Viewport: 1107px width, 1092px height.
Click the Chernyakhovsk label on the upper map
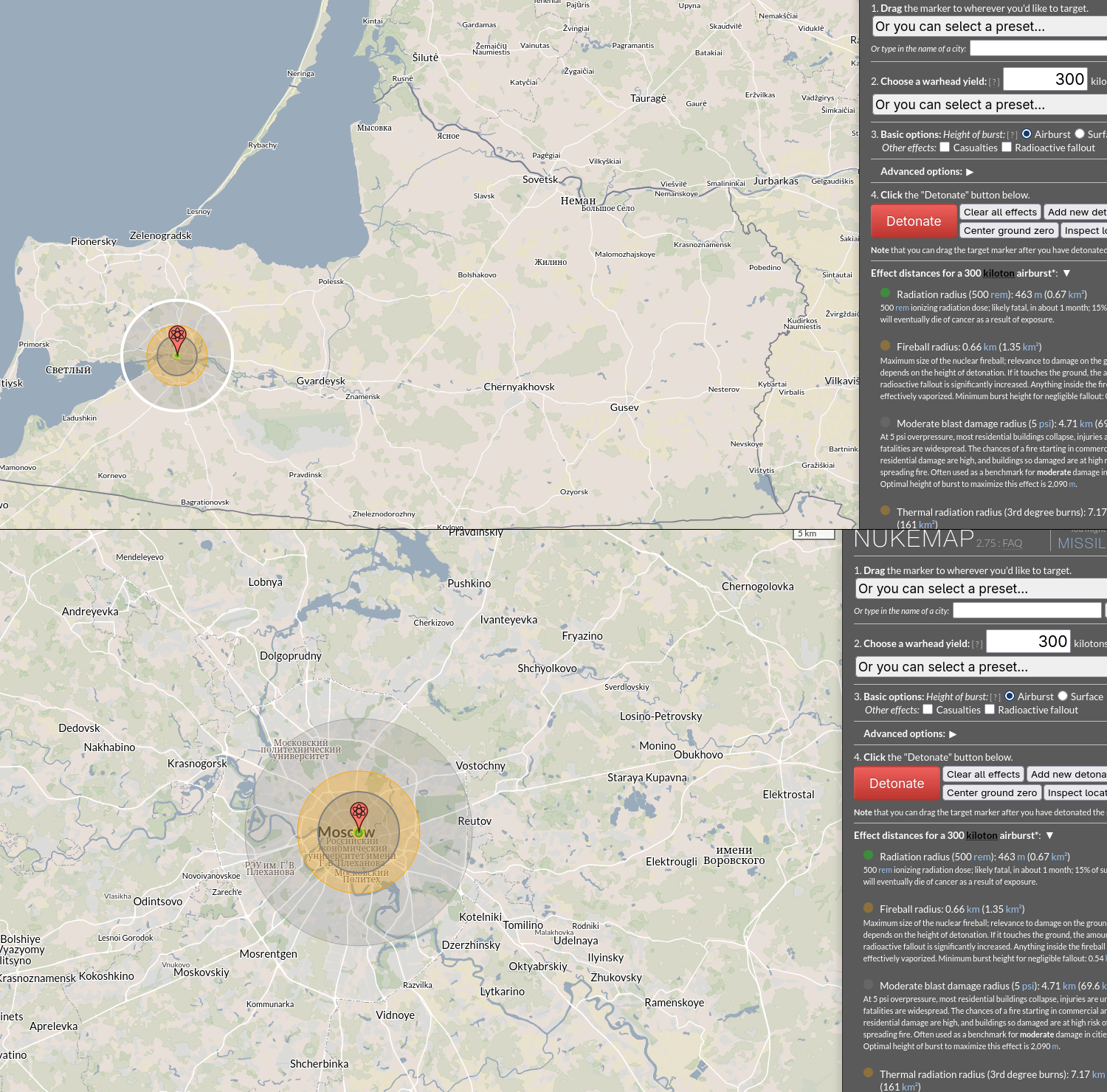pyautogui.click(x=519, y=387)
